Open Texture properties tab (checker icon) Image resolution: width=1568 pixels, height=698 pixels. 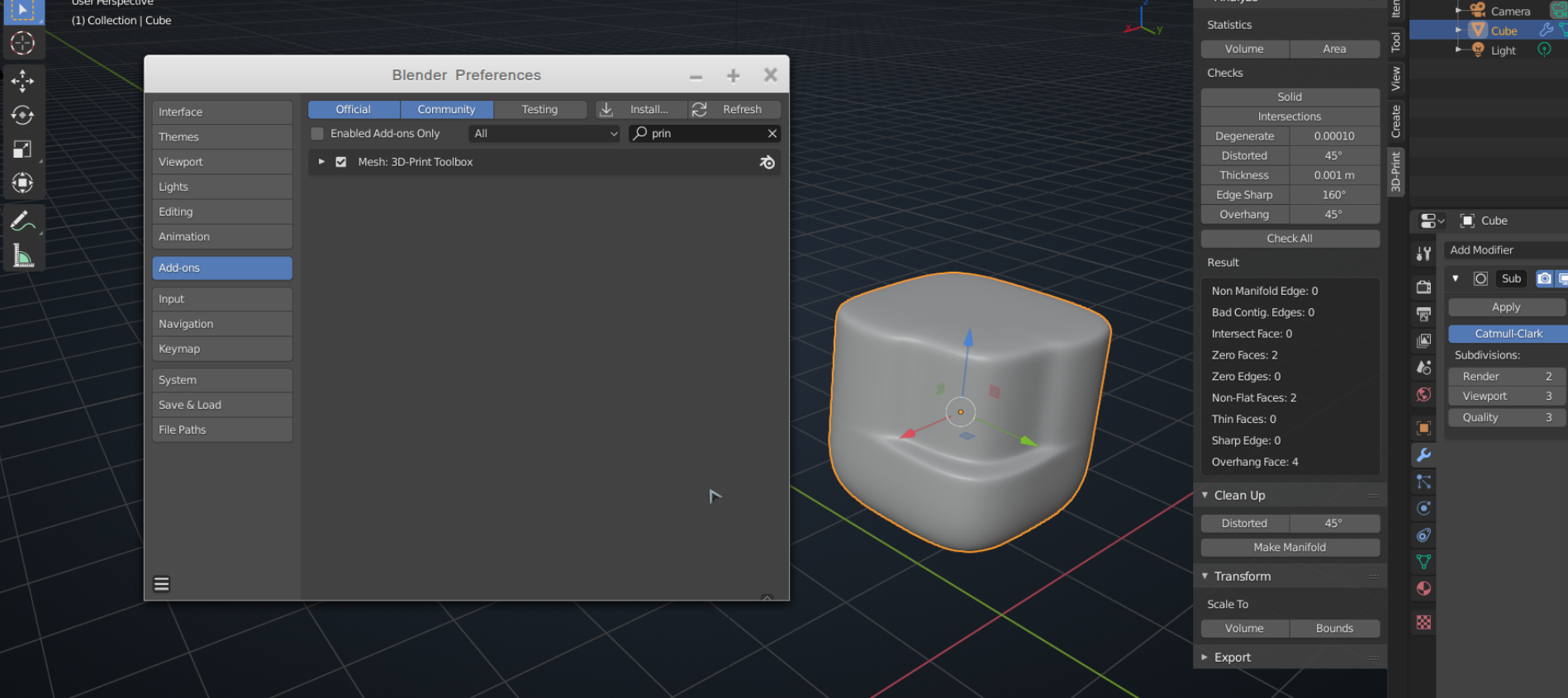point(1423,622)
